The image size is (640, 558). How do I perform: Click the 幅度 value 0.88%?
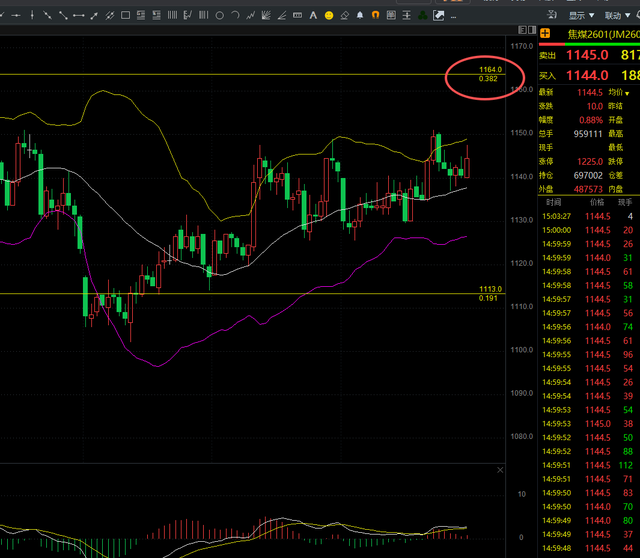pos(591,120)
